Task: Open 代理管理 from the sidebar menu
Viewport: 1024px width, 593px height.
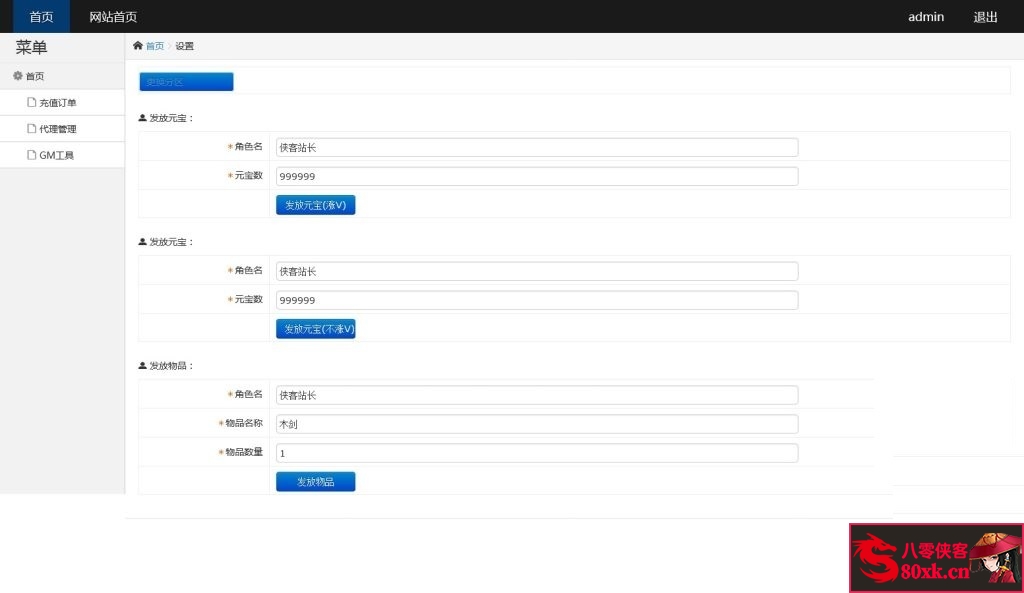Action: click(58, 129)
